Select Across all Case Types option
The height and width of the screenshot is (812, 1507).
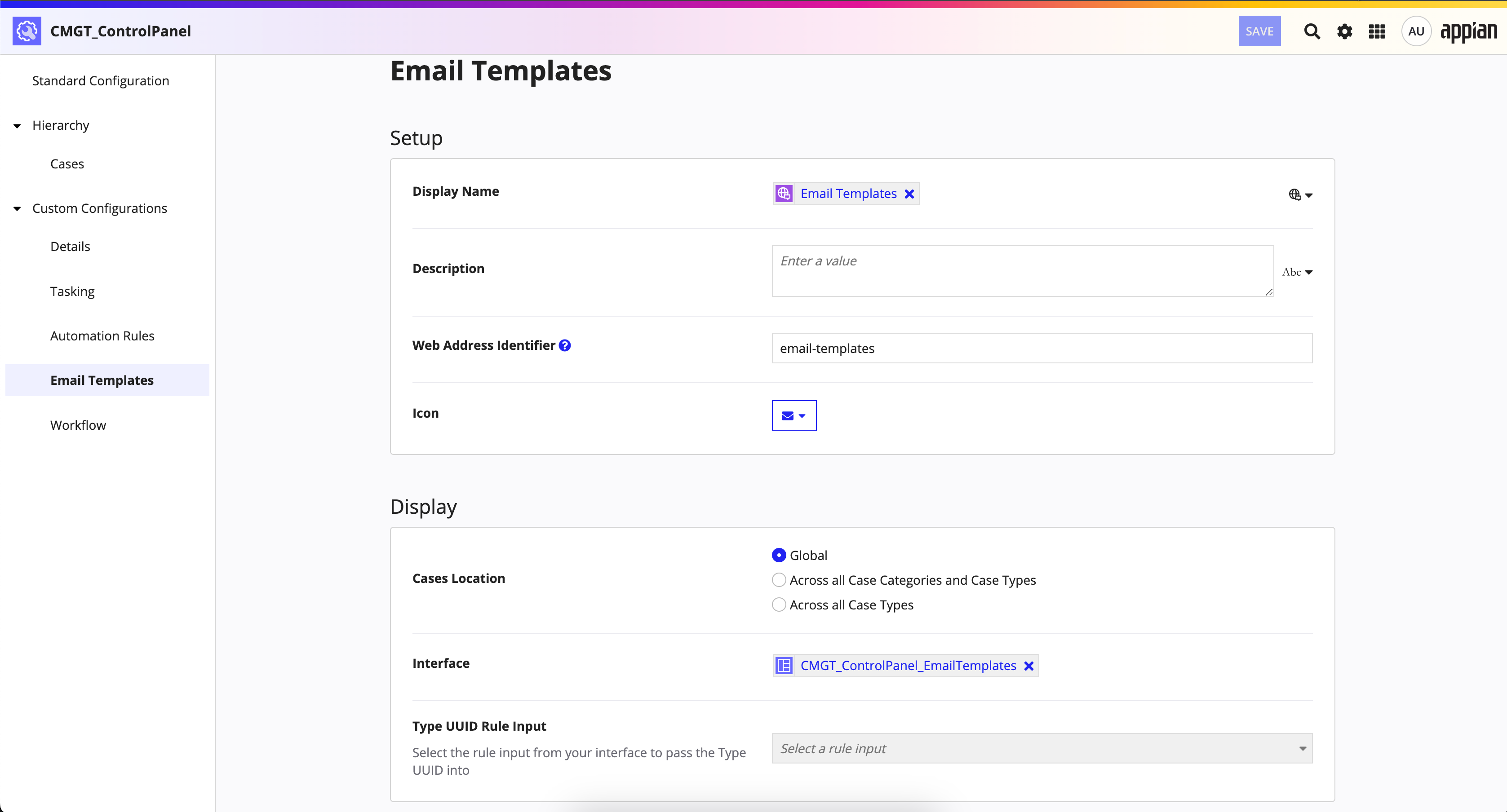779,605
